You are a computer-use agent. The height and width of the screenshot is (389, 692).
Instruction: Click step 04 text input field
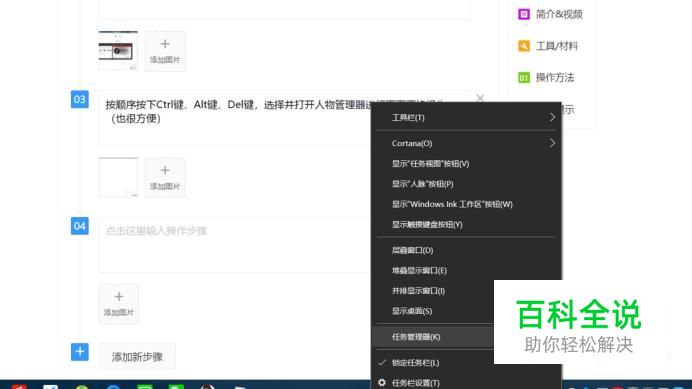[x=235, y=245]
